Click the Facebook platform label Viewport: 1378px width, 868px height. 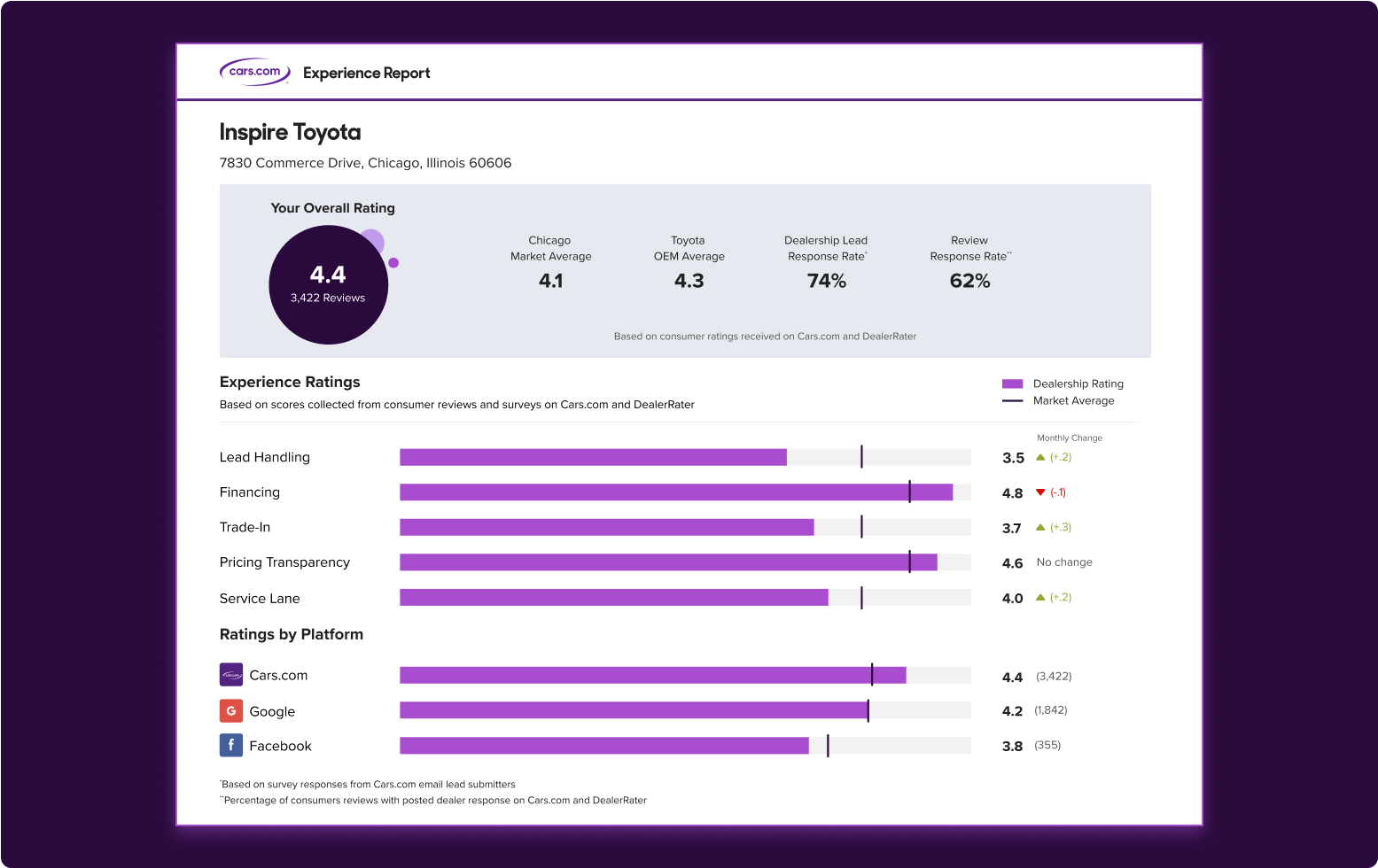click(x=280, y=746)
